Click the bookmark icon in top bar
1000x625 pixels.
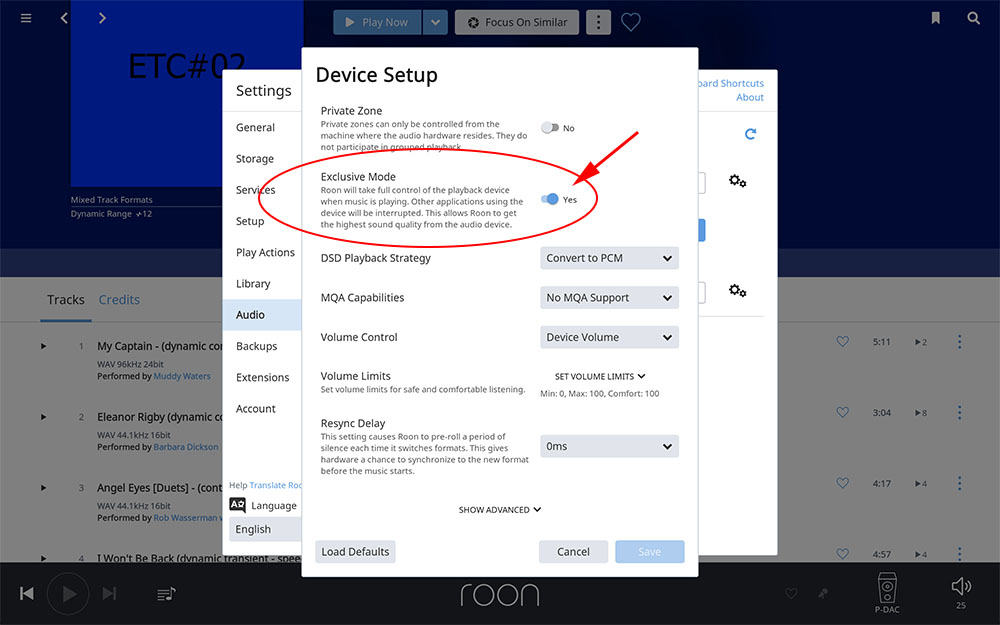coord(935,18)
